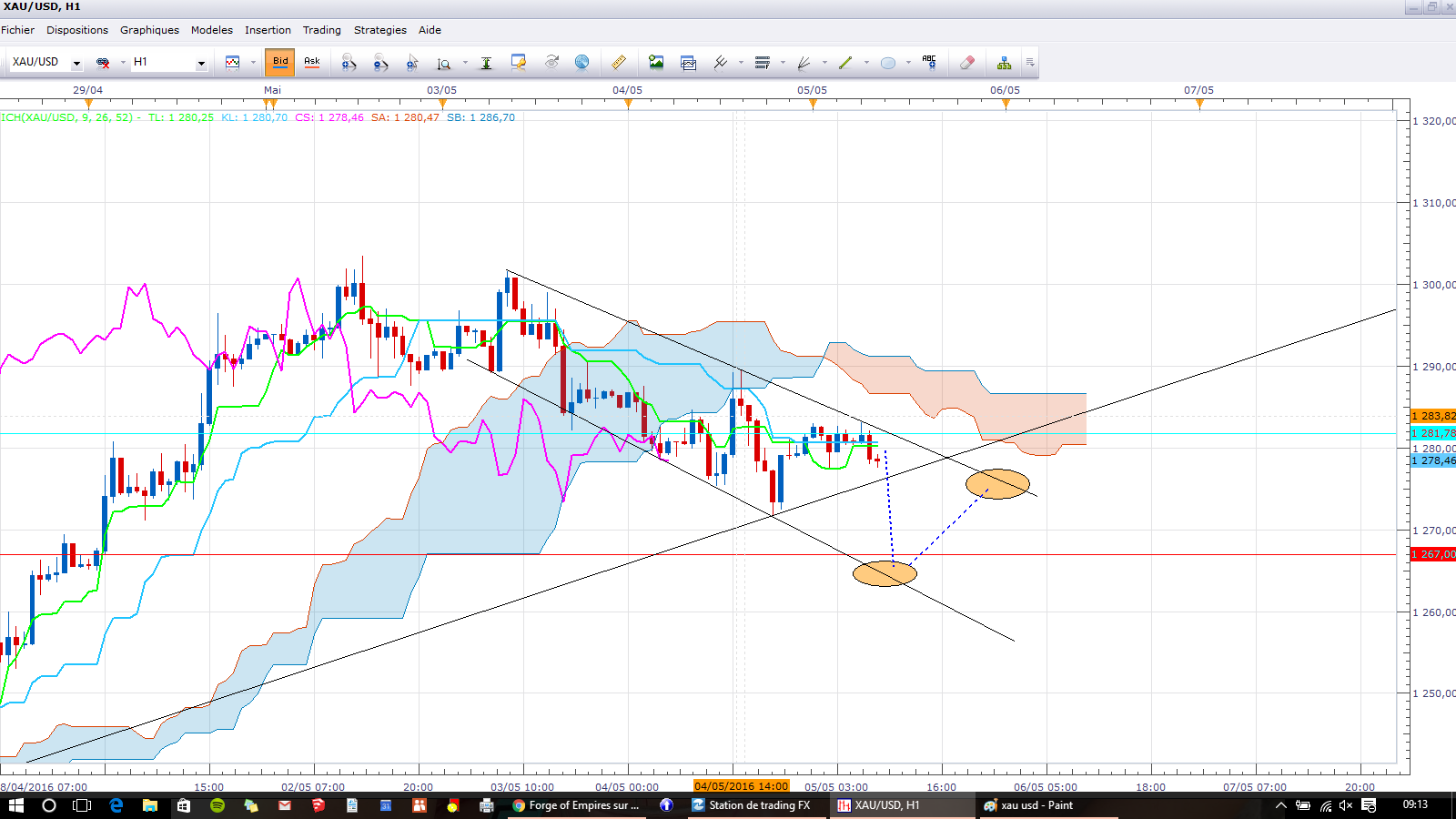
Task: Click the upper orange ellipse on the chart
Action: point(997,484)
